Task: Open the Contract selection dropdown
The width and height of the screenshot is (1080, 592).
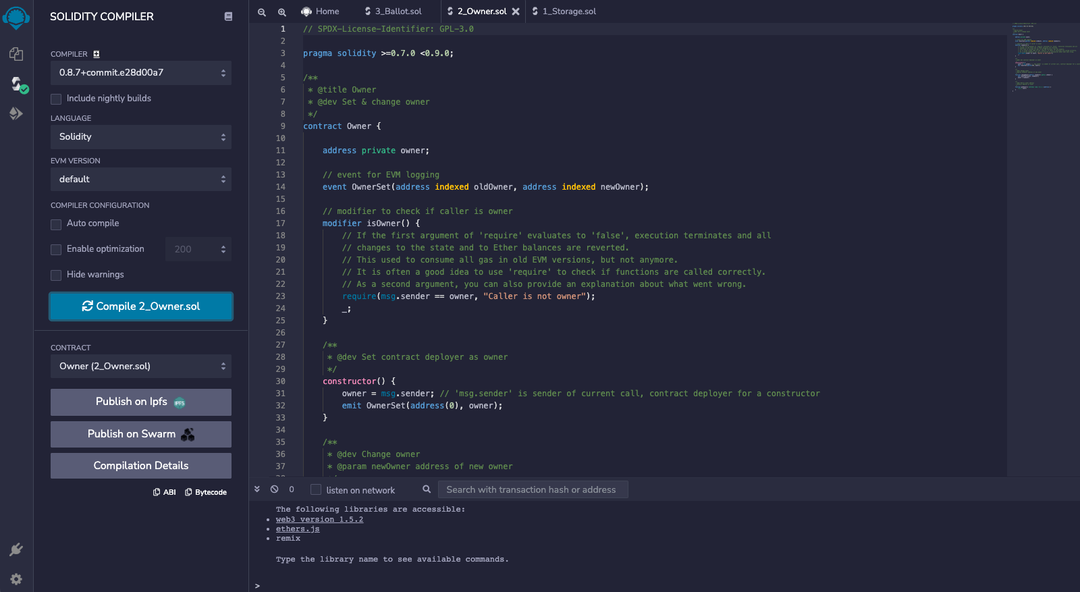Action: (x=141, y=366)
